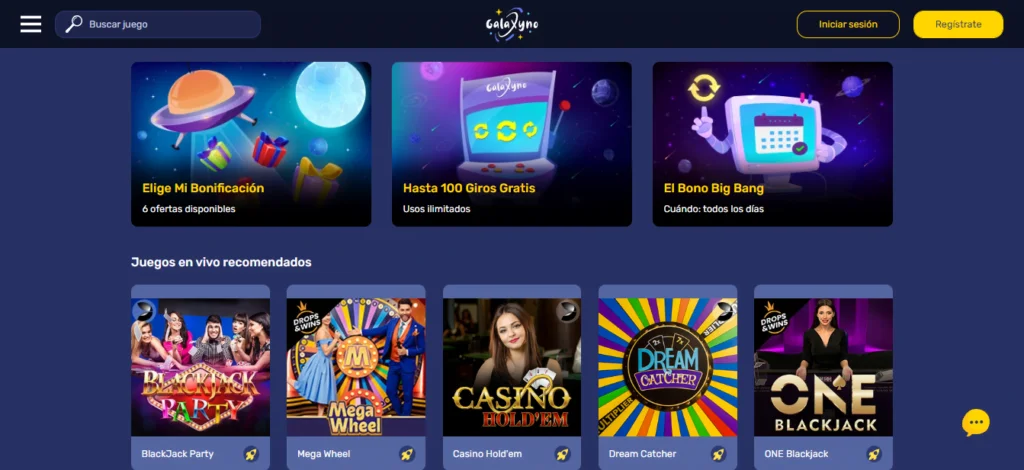
Task: Click the Galaxyno logo
Action: [x=512, y=25]
